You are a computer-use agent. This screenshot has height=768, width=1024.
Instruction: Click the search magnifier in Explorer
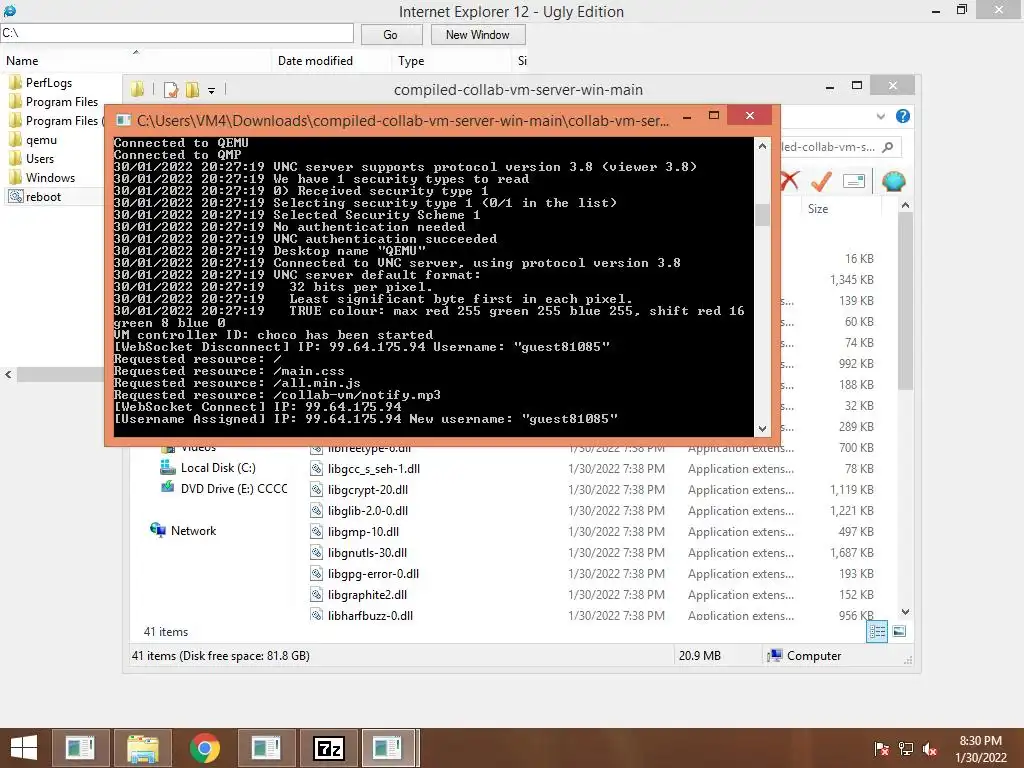[x=888, y=147]
